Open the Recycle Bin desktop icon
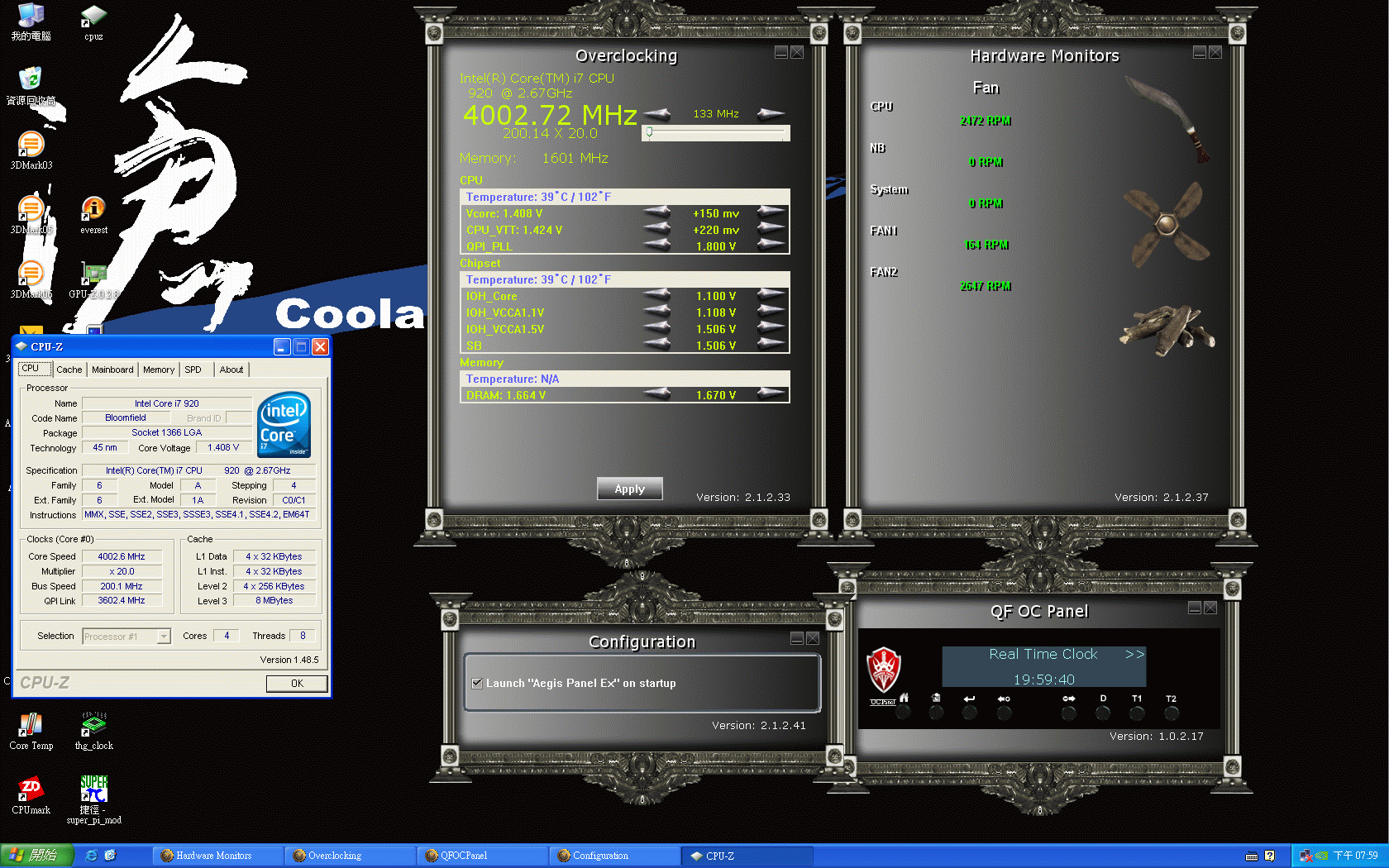The image size is (1389, 868). [x=31, y=86]
